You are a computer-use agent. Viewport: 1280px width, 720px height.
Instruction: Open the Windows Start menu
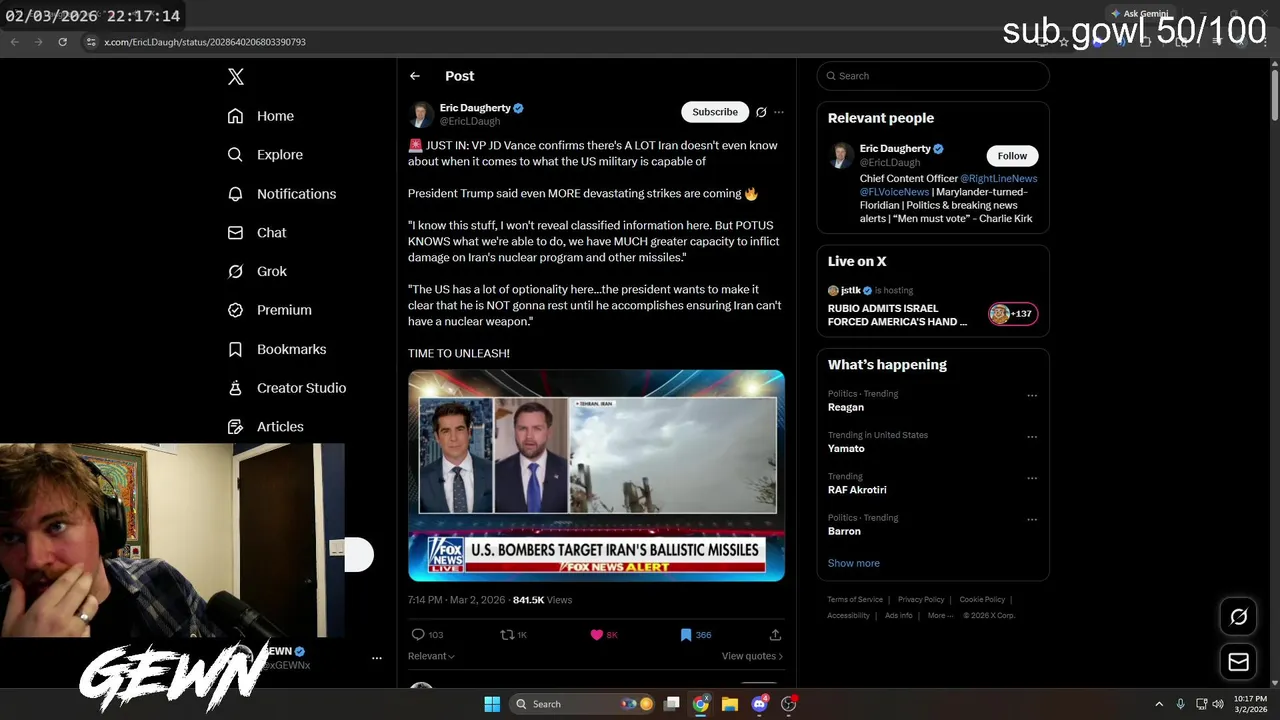tap(492, 704)
